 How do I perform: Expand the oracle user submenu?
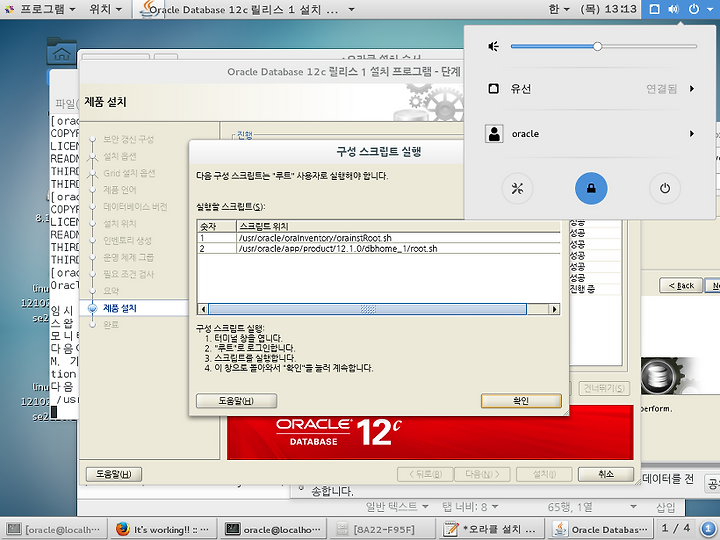pyautogui.click(x=692, y=134)
